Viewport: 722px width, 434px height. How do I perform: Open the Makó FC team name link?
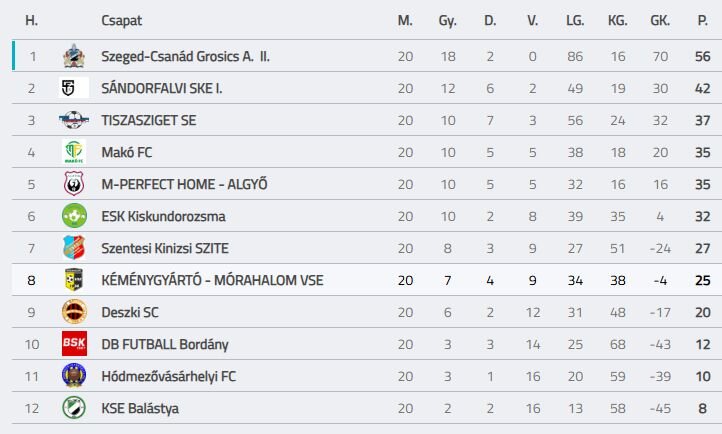(127, 152)
